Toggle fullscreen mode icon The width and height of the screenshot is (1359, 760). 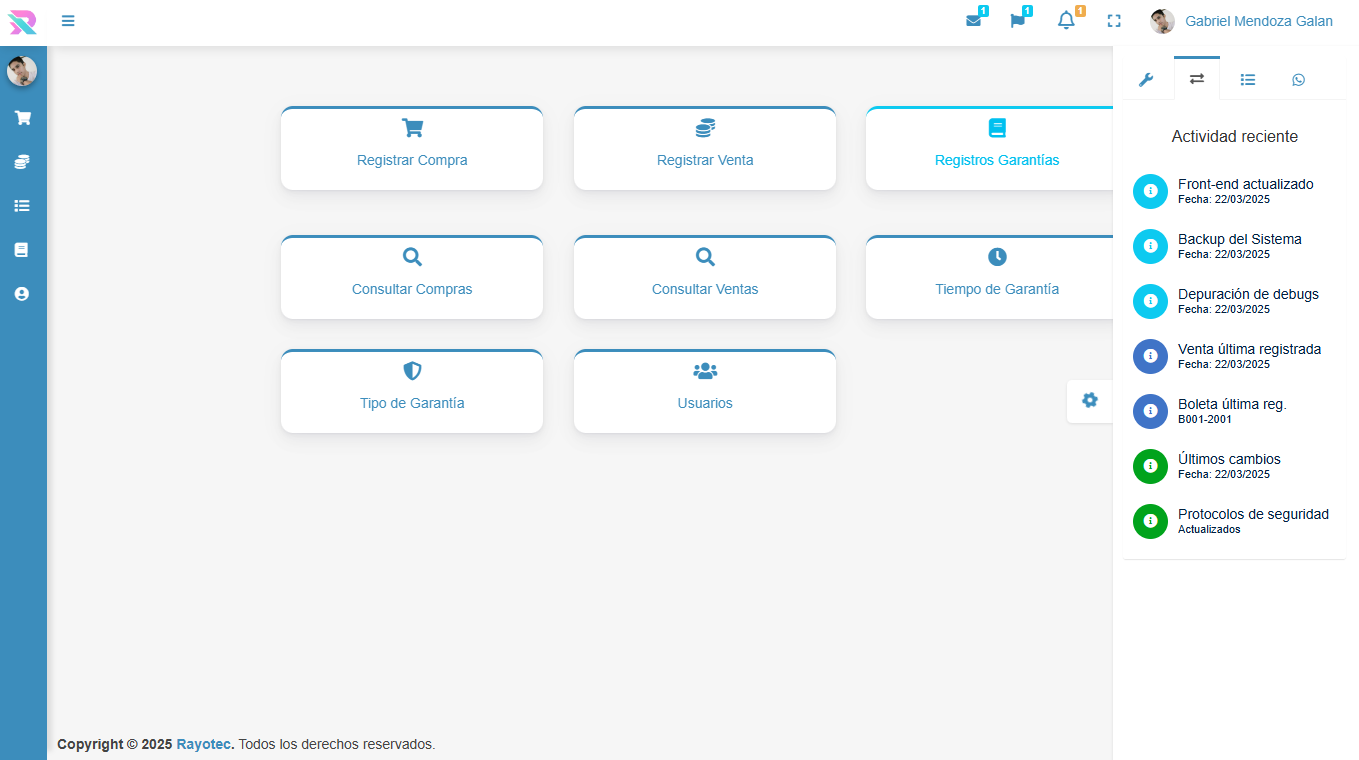(1114, 21)
